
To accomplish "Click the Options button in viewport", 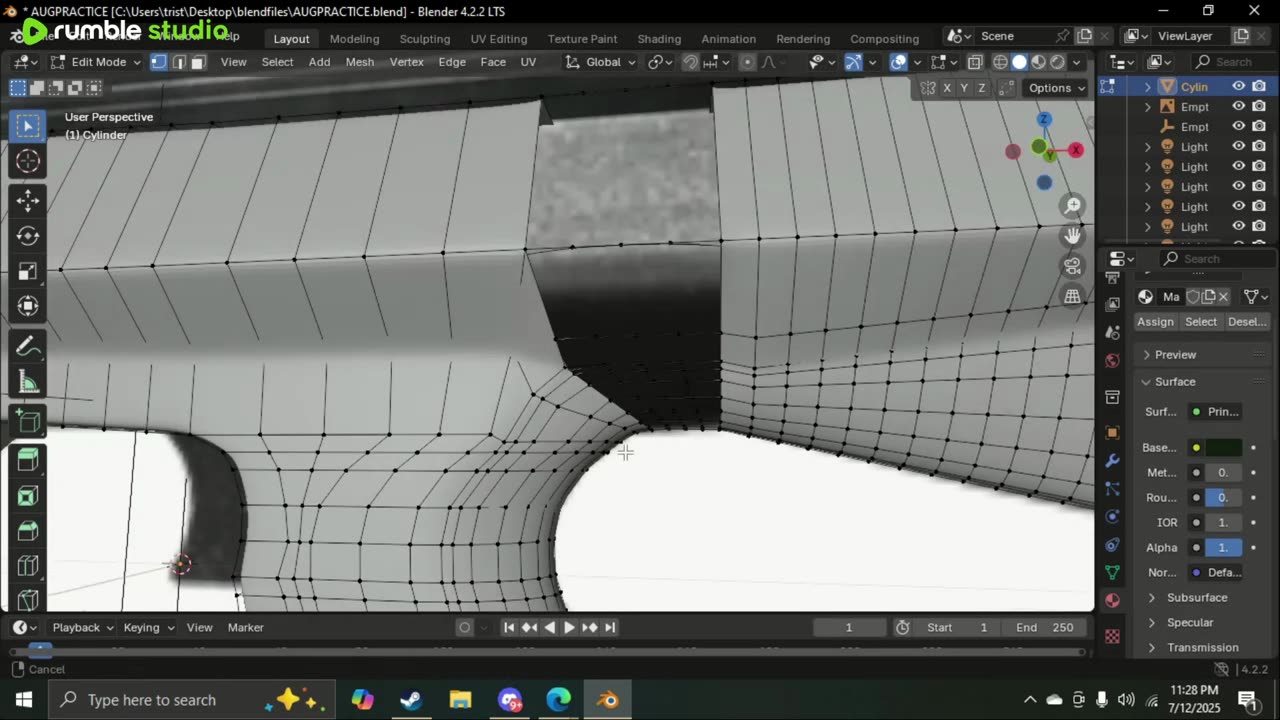I will pyautogui.click(x=1057, y=88).
